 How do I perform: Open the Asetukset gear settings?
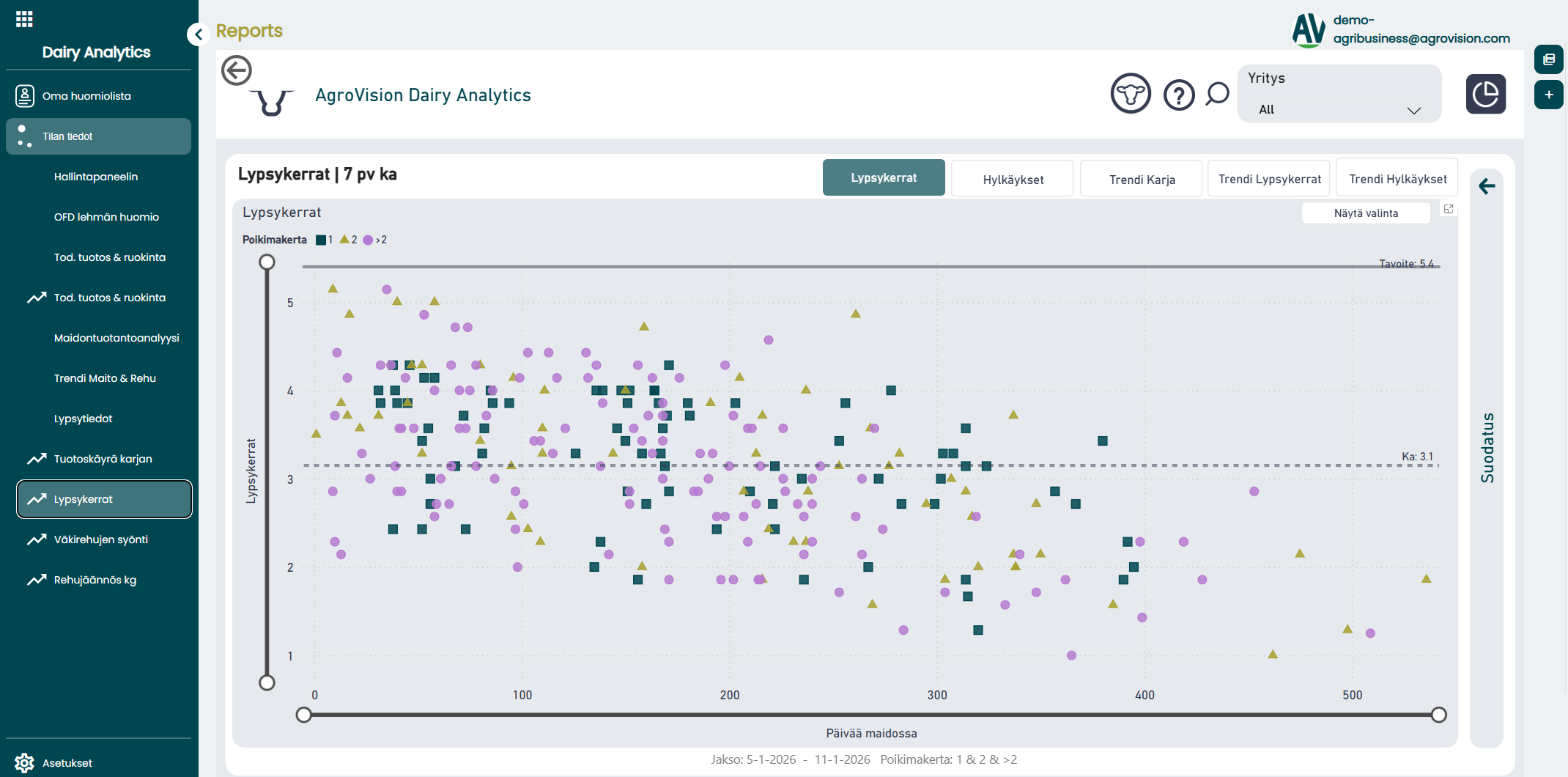coord(25,762)
